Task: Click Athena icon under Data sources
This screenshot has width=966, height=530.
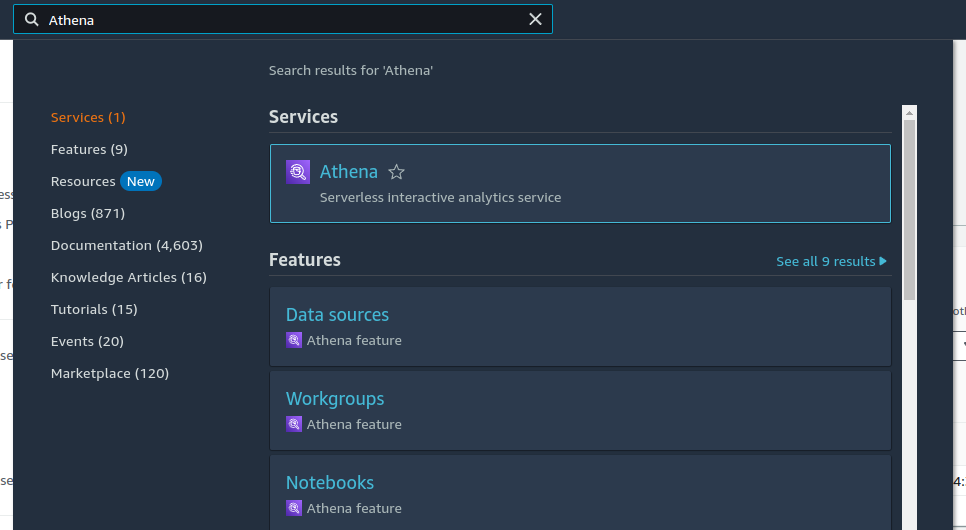Action: 294,340
